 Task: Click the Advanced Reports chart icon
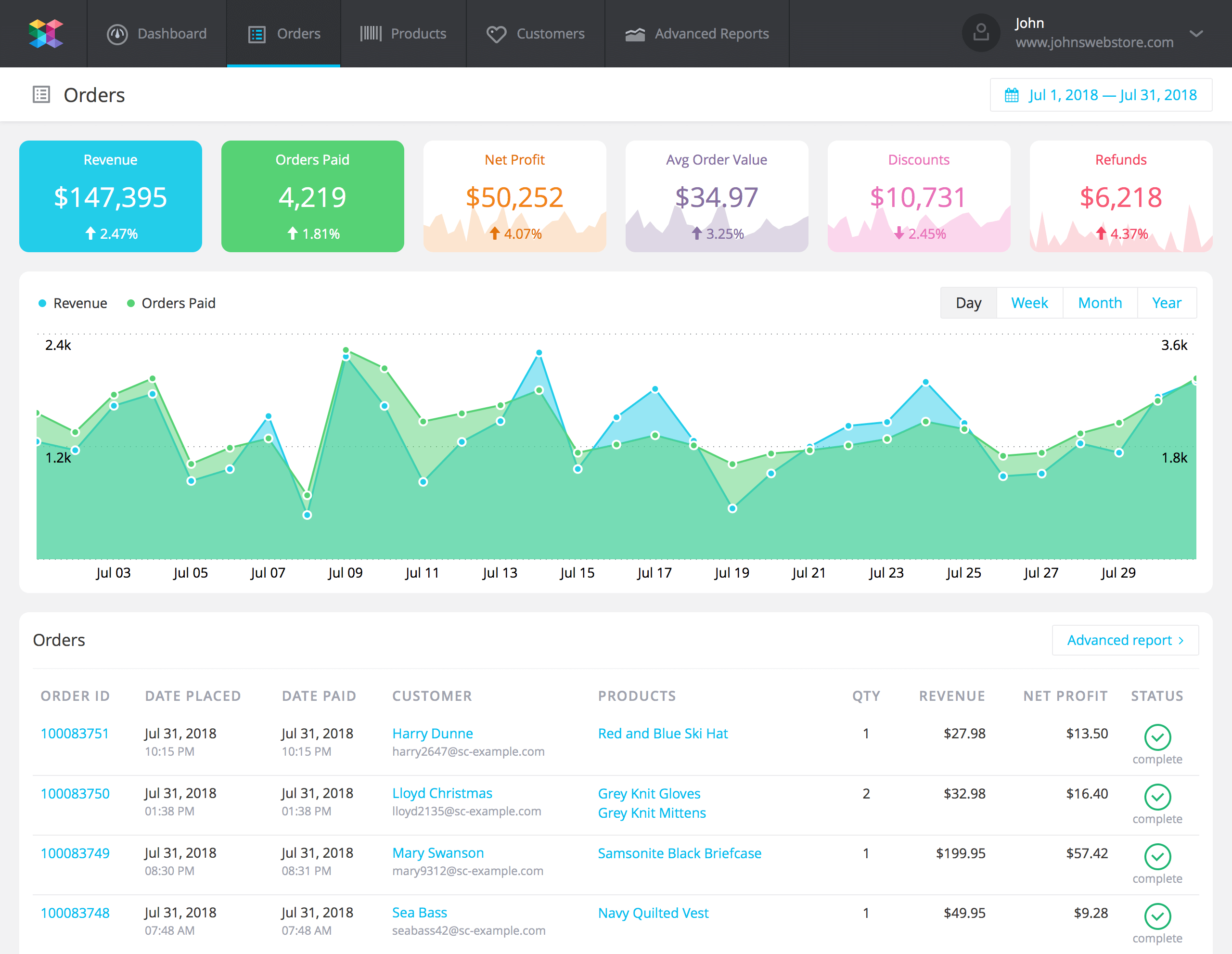[635, 34]
